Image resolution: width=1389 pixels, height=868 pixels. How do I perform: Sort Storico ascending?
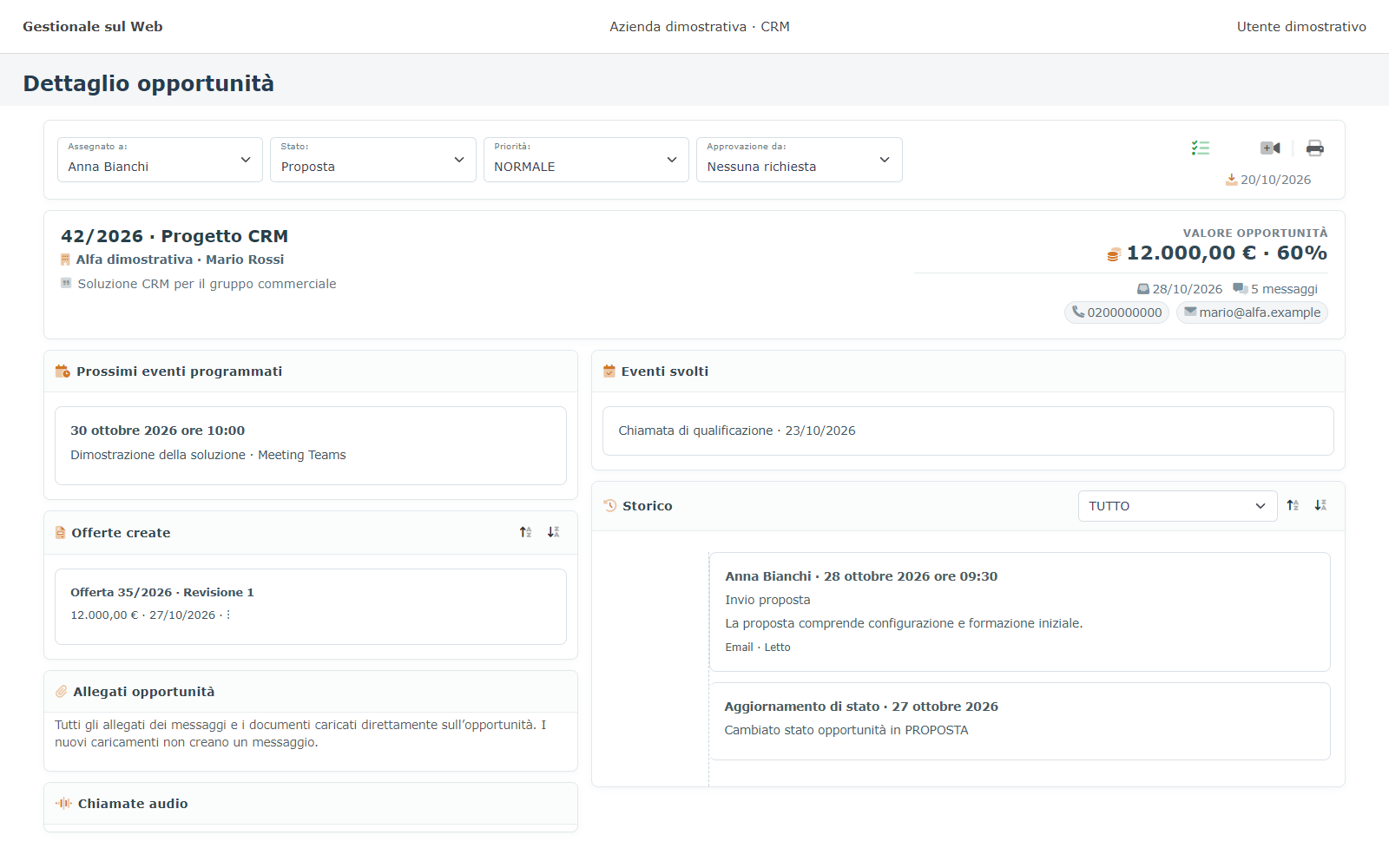1293,505
